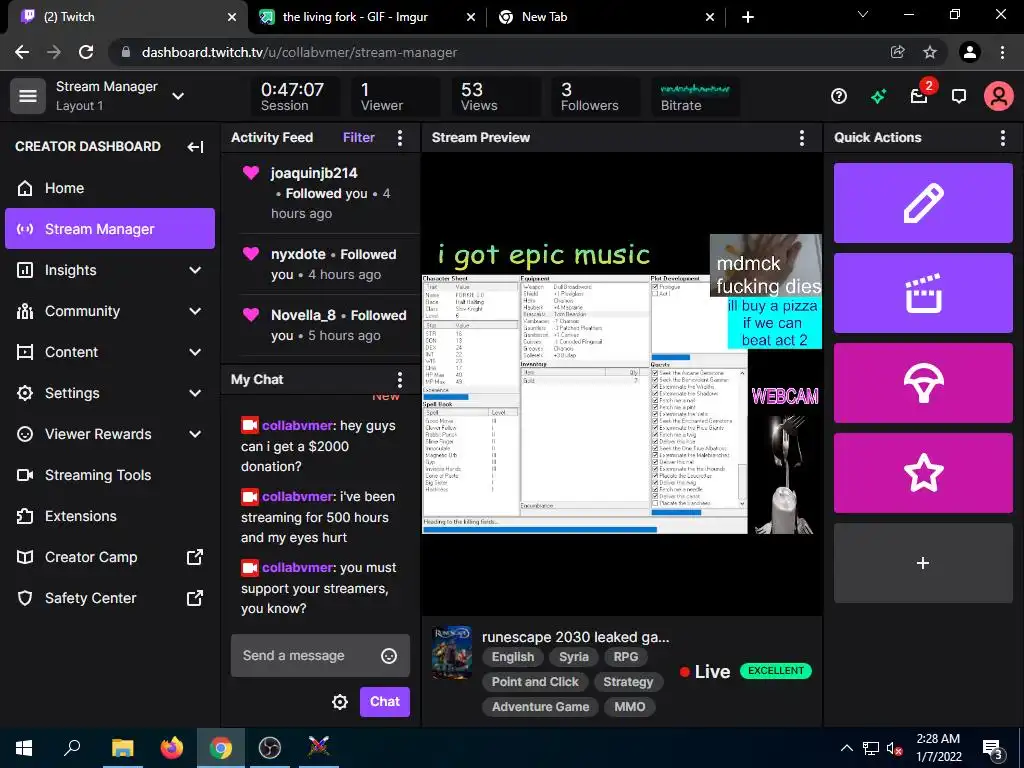Click the RPG tag
The image size is (1024, 768).
point(626,657)
